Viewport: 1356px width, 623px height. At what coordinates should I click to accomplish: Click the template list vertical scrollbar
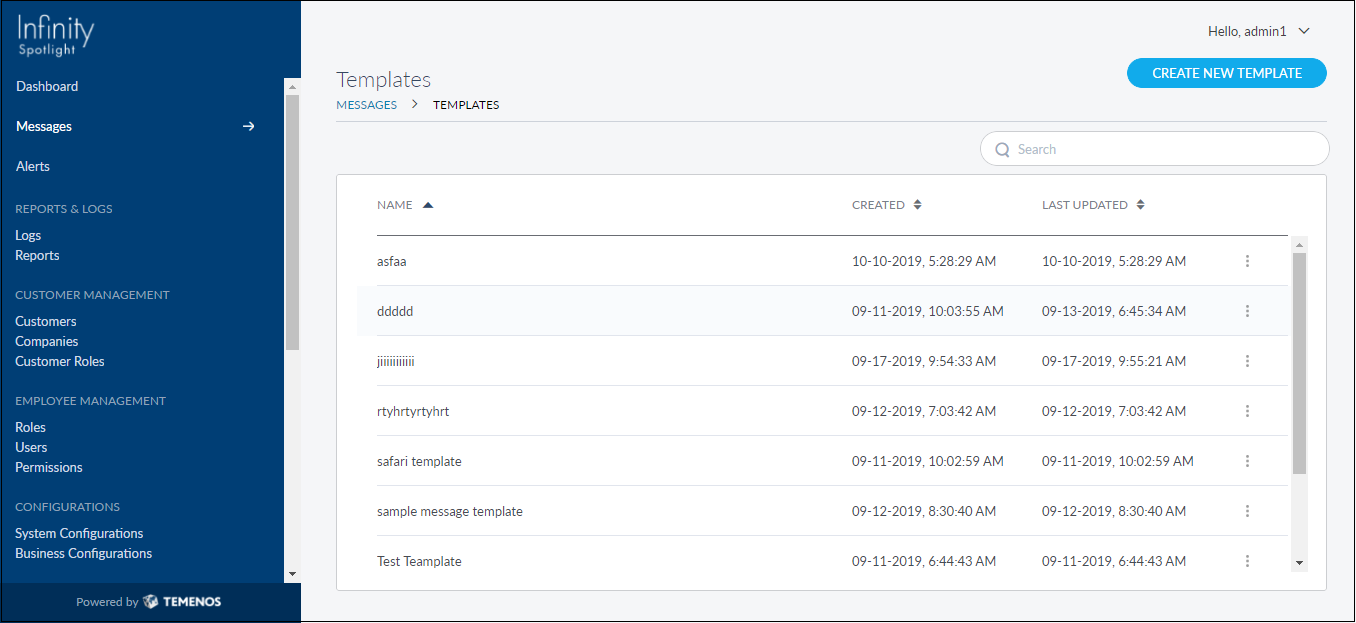point(1299,360)
